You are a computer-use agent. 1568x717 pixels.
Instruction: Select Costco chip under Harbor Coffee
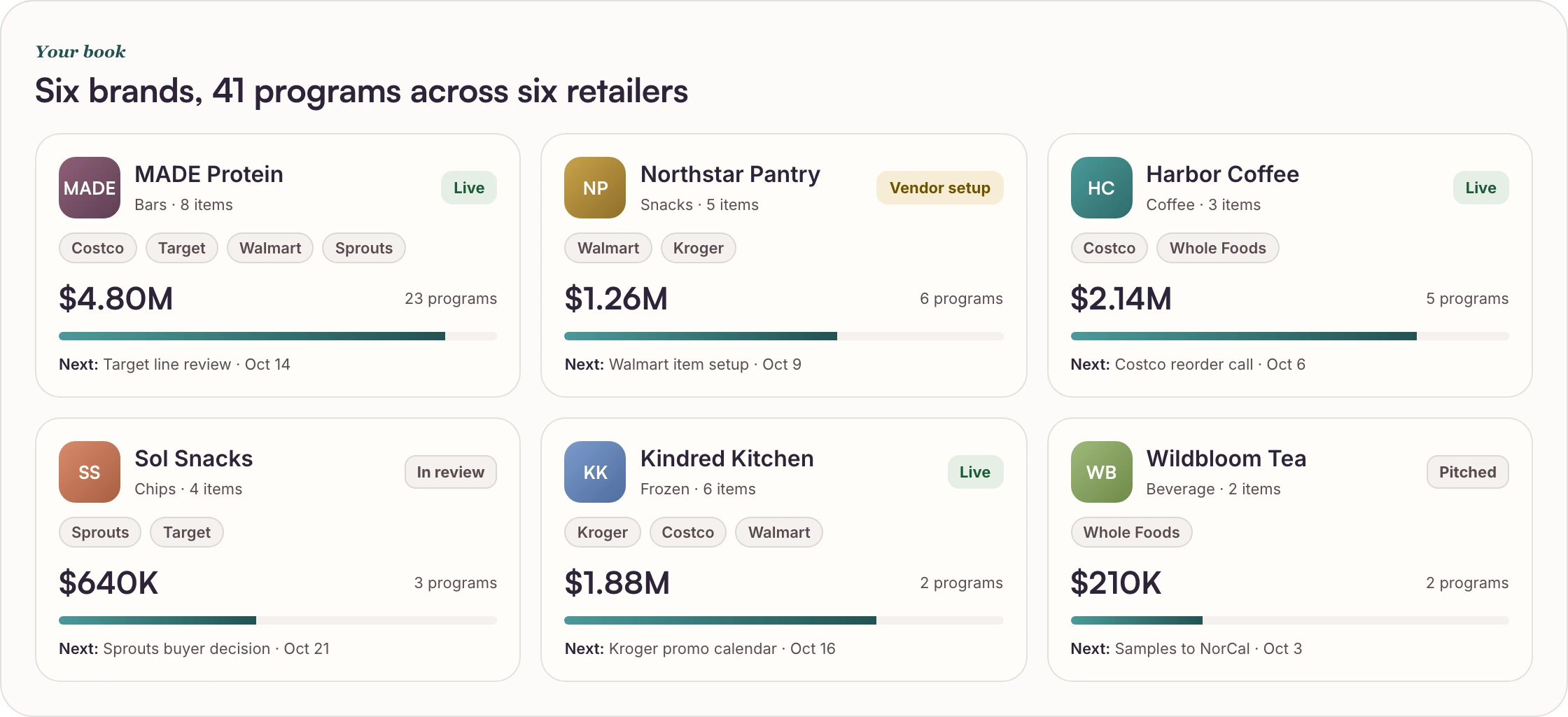[x=1109, y=248]
